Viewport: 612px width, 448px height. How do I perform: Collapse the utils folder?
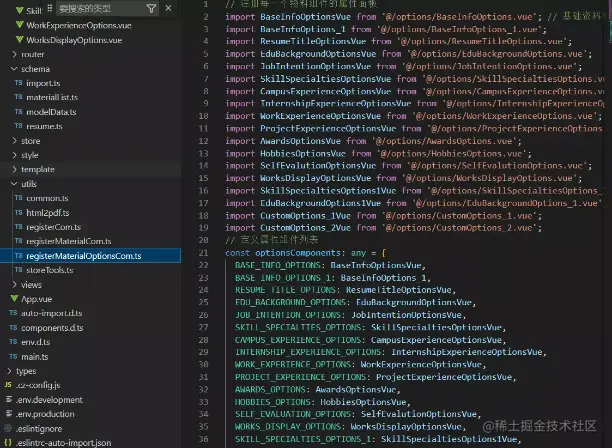pyautogui.click(x=29, y=184)
